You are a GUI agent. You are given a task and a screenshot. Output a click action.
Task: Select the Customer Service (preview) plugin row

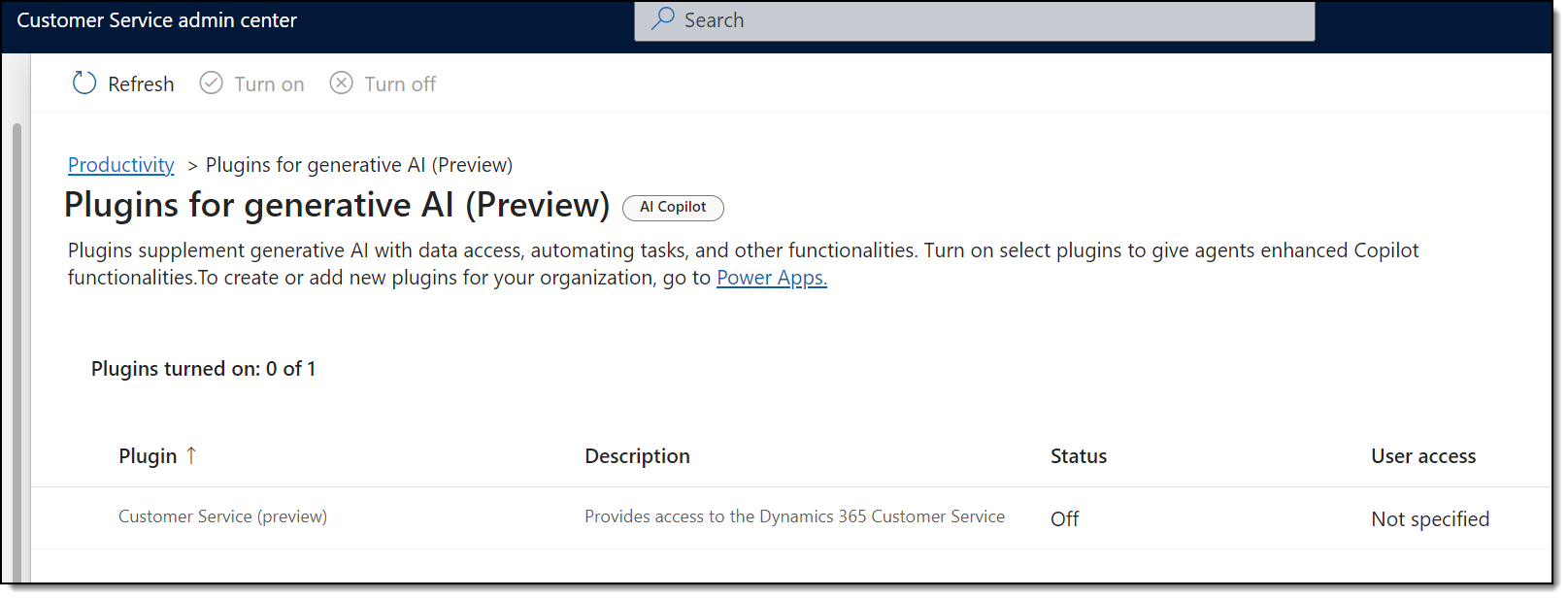[x=791, y=517]
